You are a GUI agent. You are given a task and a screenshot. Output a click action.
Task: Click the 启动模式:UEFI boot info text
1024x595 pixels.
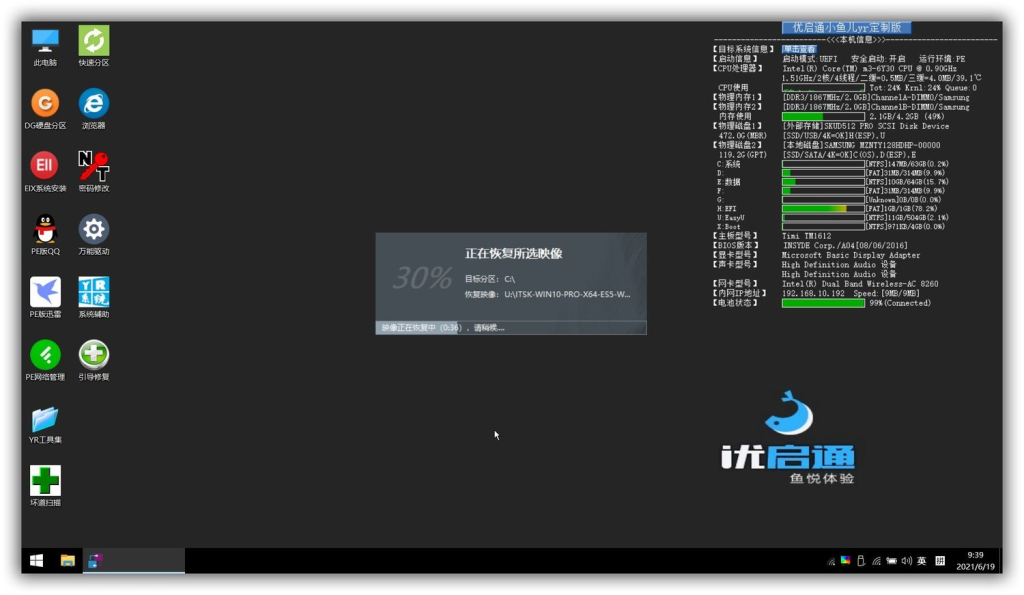pos(810,59)
